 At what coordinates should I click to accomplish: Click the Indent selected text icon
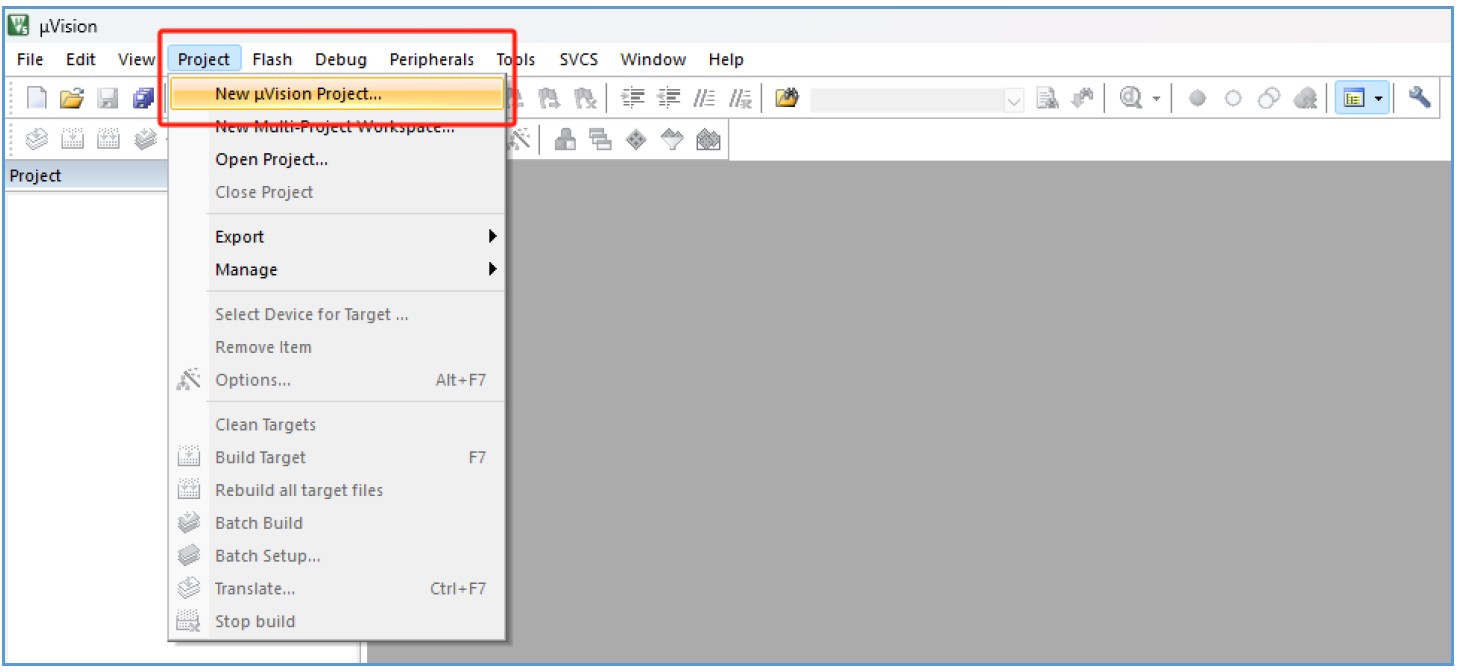click(632, 97)
